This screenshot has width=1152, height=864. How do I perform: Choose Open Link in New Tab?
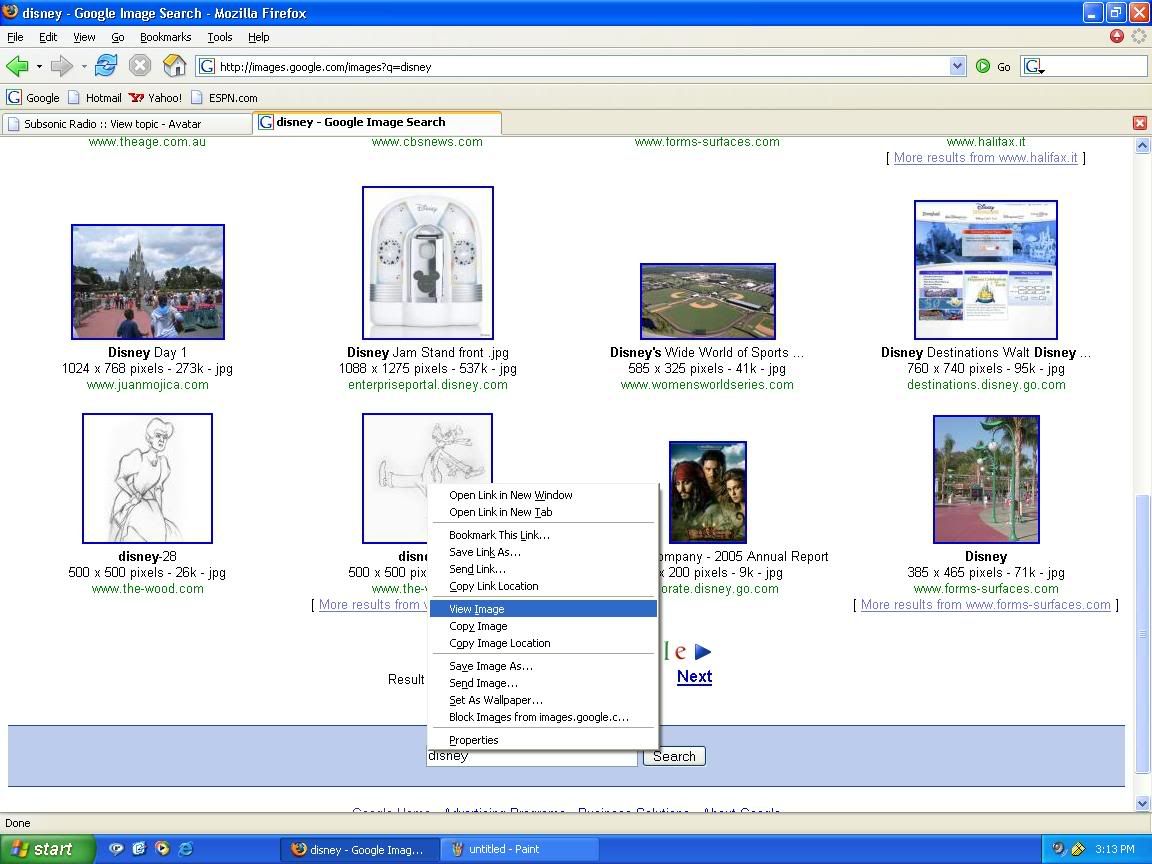[543, 512]
